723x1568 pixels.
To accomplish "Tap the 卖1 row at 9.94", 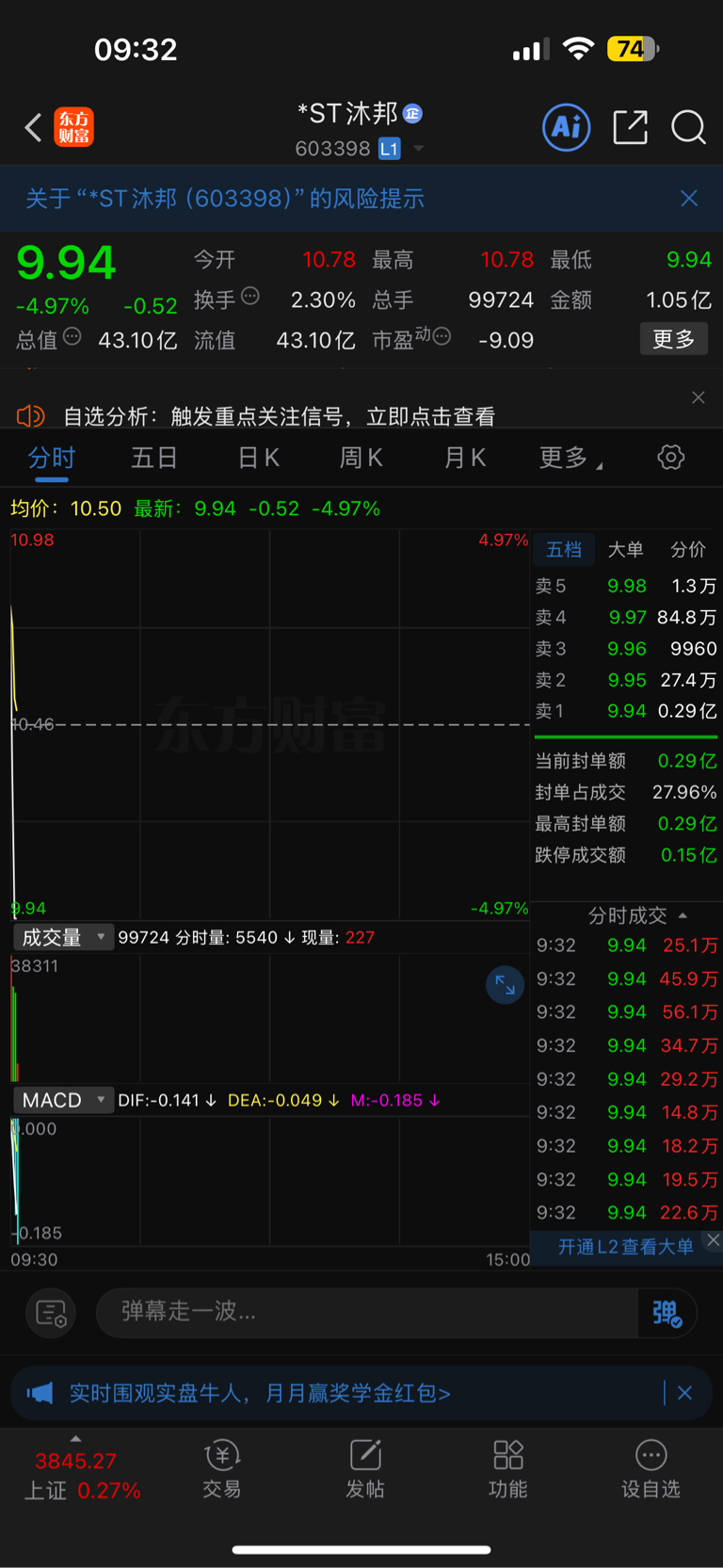I will pos(626,710).
